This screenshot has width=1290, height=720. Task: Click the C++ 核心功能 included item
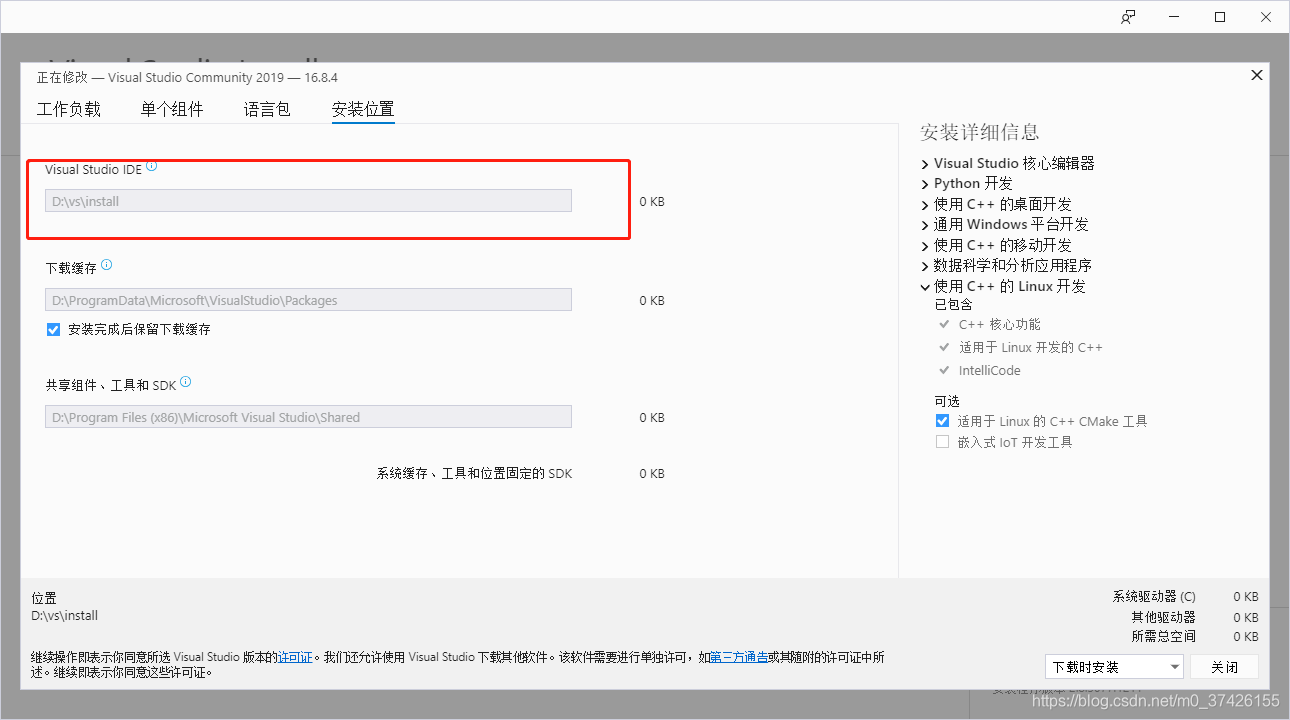(x=999, y=324)
